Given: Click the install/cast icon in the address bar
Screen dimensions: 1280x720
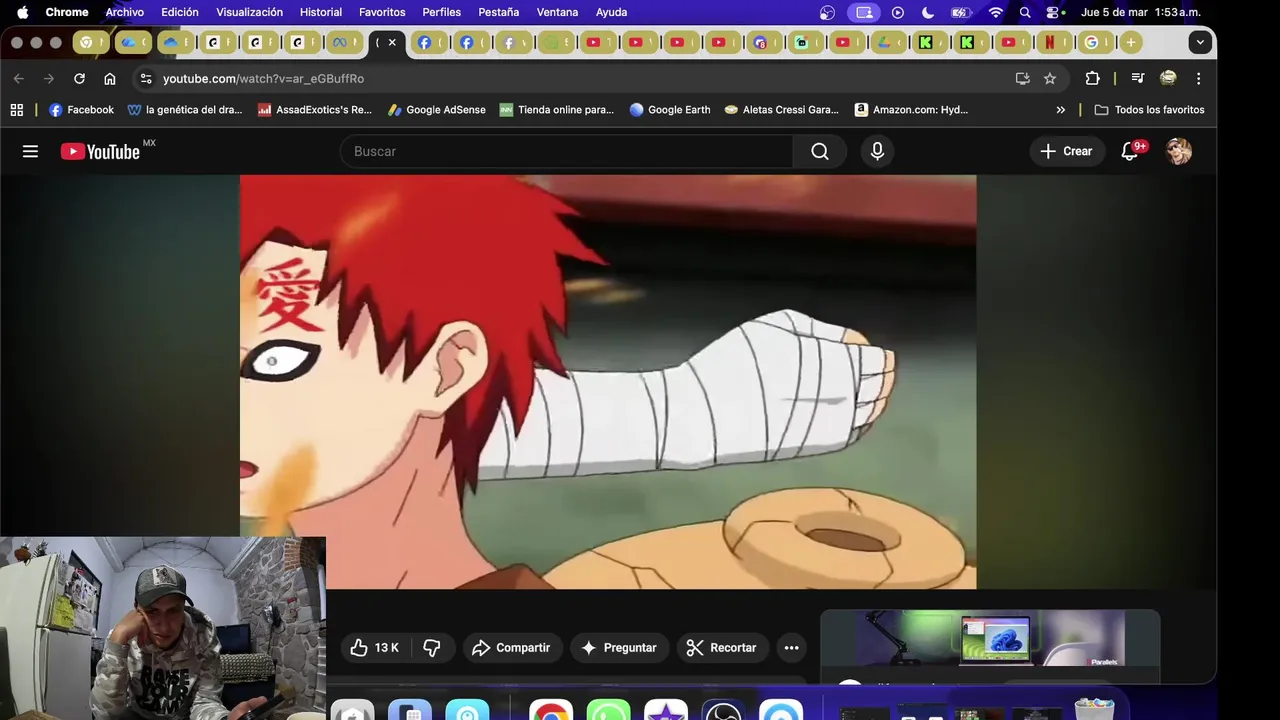Looking at the screenshot, I should click(1022, 78).
